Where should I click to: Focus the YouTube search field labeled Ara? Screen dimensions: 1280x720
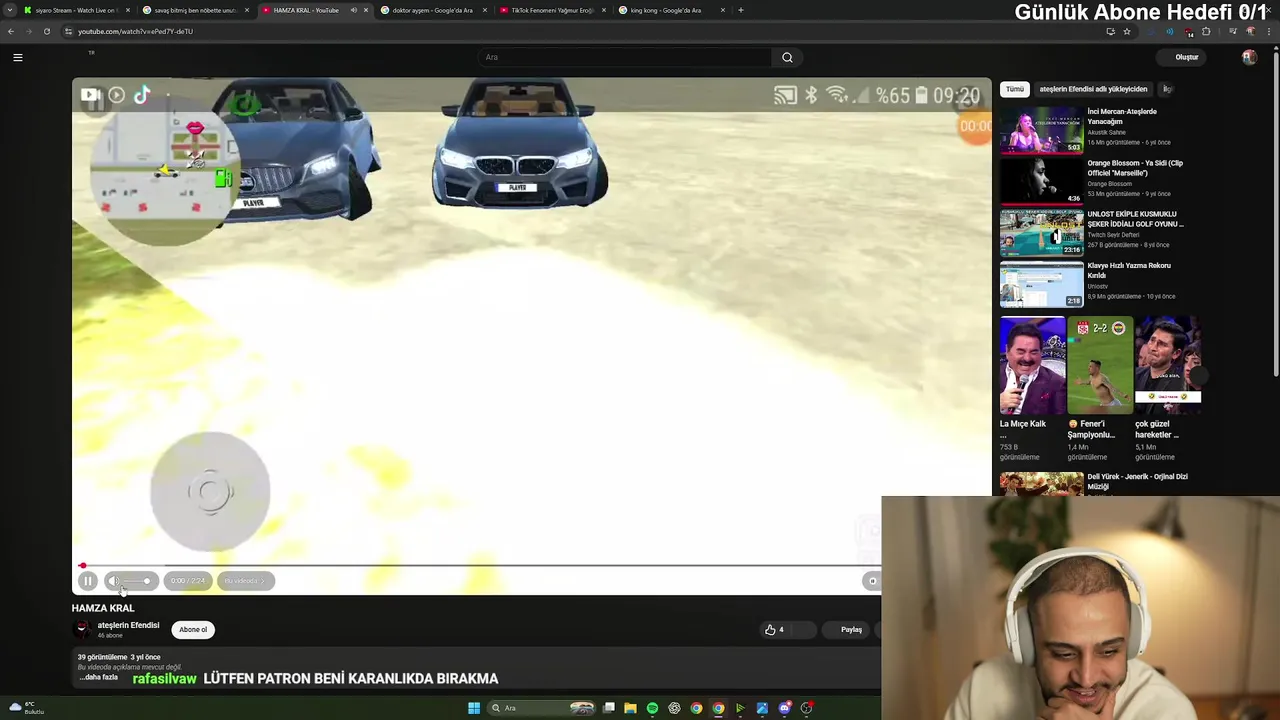[x=625, y=57]
